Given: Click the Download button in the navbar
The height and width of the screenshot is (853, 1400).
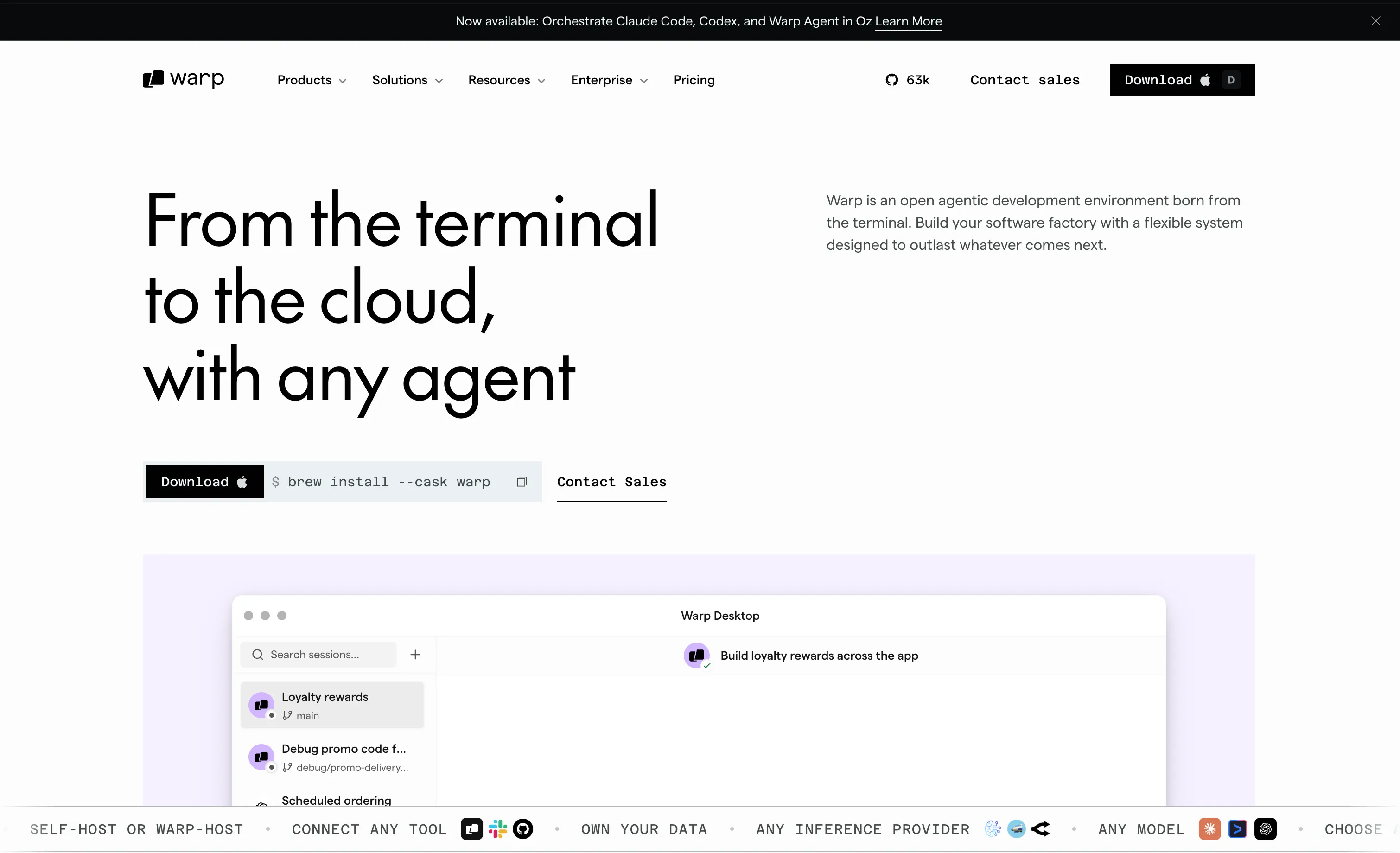Looking at the screenshot, I should (x=1182, y=80).
